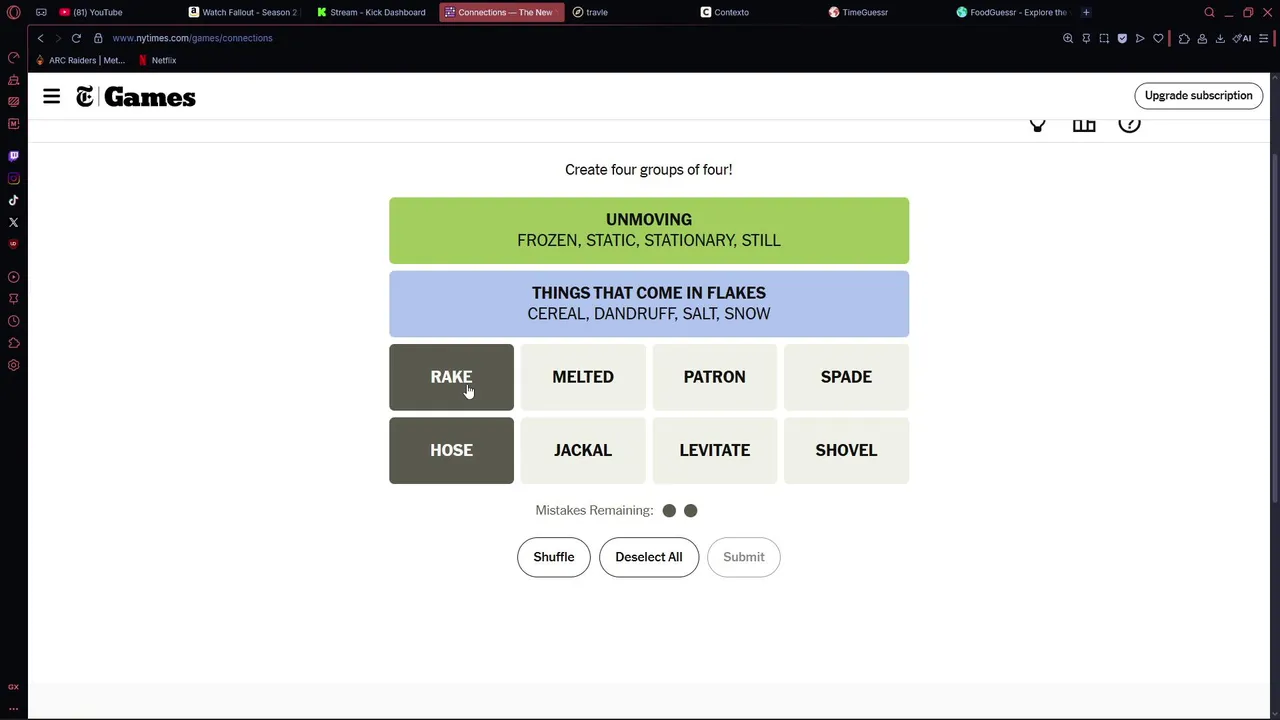Viewport: 1280px width, 720px height.
Task: Open the NYT Games hamburger menu
Action: click(51, 96)
